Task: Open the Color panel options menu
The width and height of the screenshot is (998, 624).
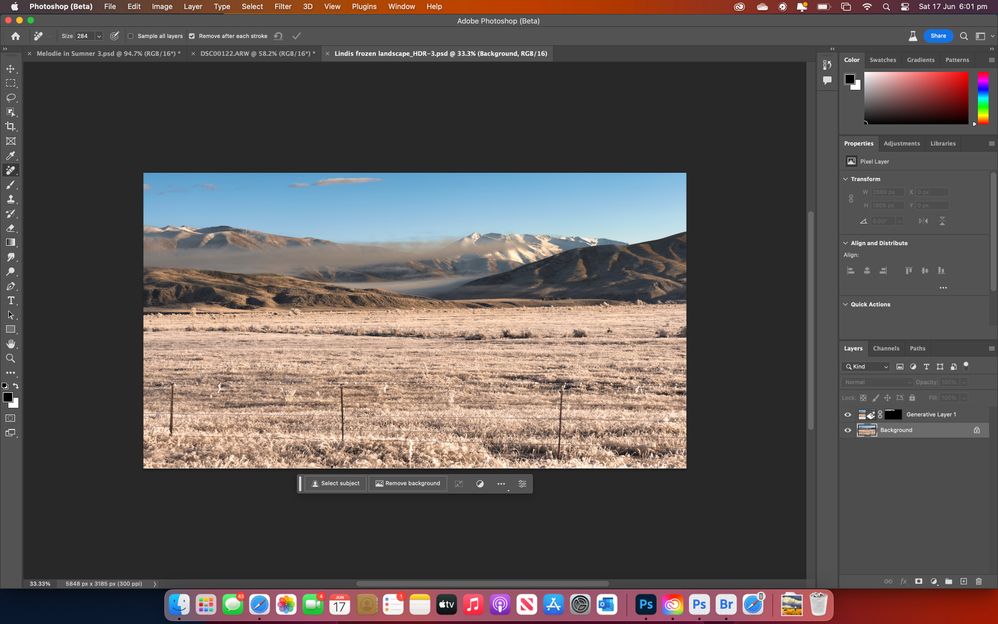Action: pos(991,60)
